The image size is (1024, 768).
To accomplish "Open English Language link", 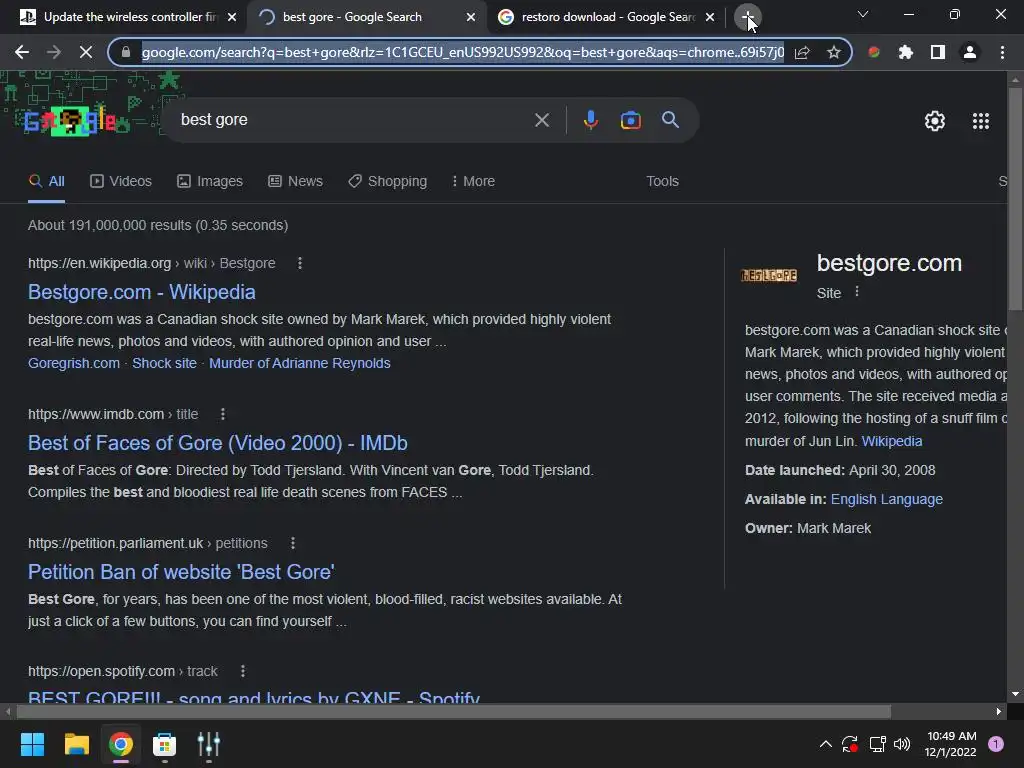I will coord(886,499).
